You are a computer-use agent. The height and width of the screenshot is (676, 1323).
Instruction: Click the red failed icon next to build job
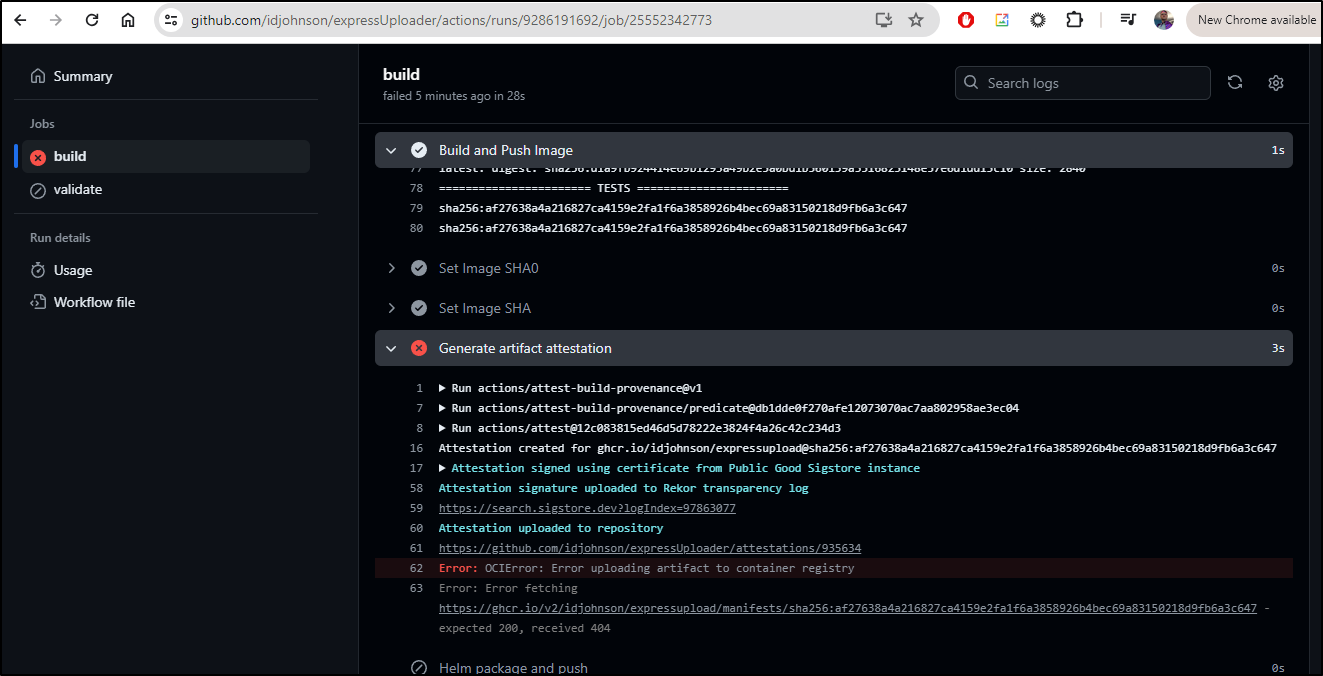coord(38,157)
